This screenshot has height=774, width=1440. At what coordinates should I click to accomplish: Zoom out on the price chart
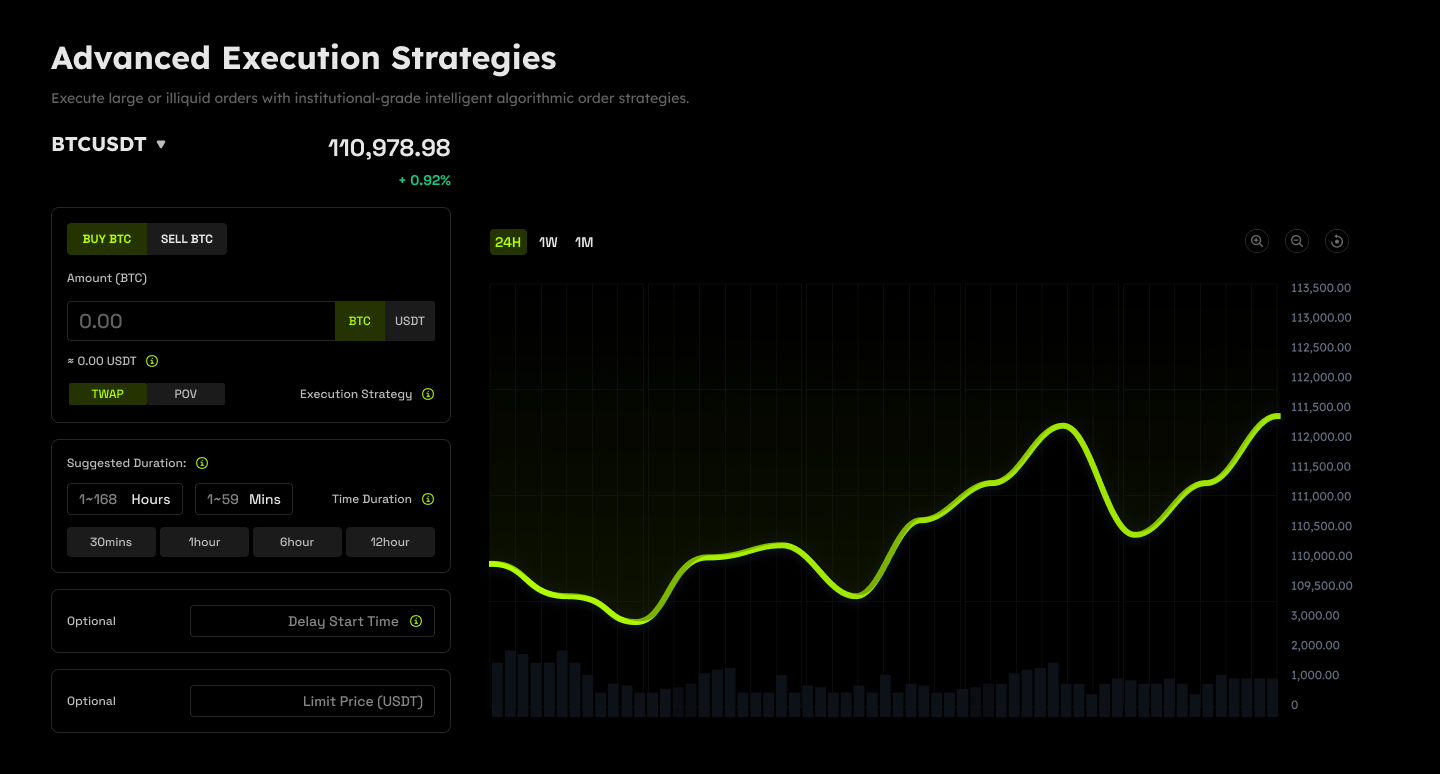click(1297, 241)
